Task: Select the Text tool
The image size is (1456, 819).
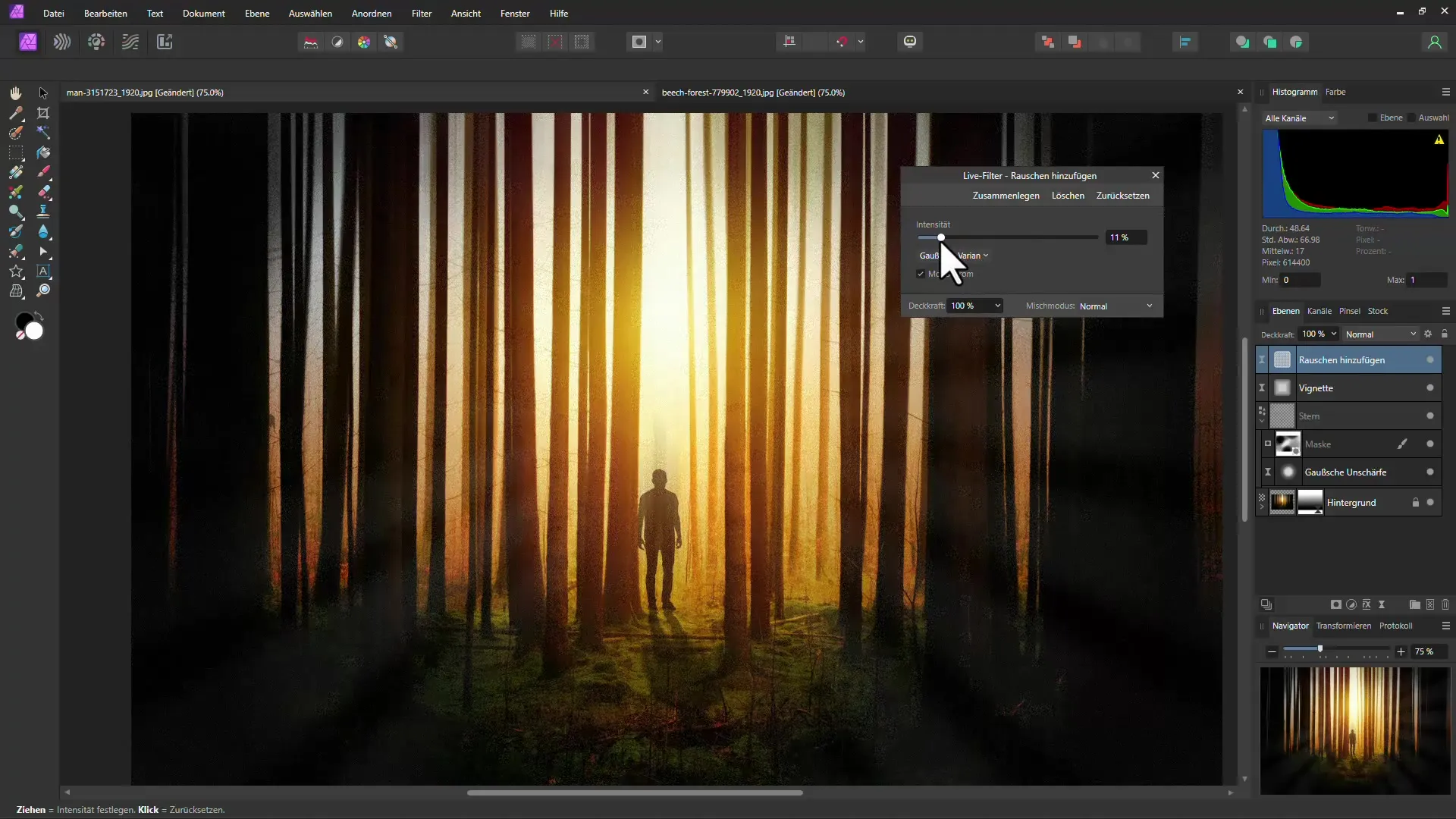Action: pos(43,272)
